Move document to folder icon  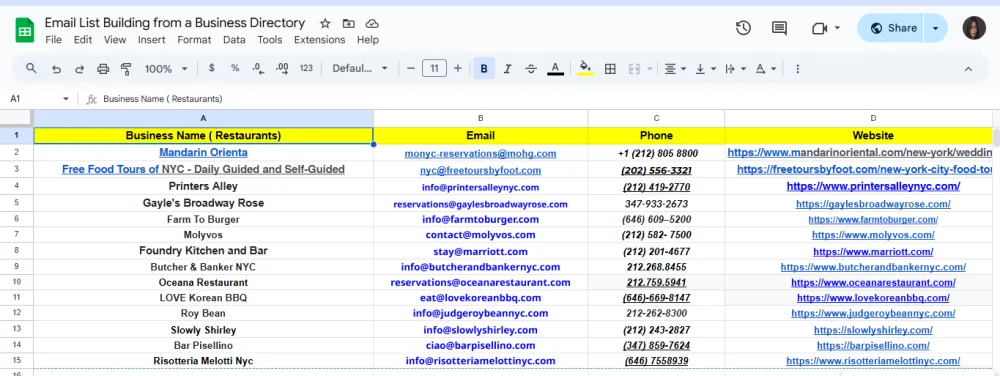click(x=348, y=24)
